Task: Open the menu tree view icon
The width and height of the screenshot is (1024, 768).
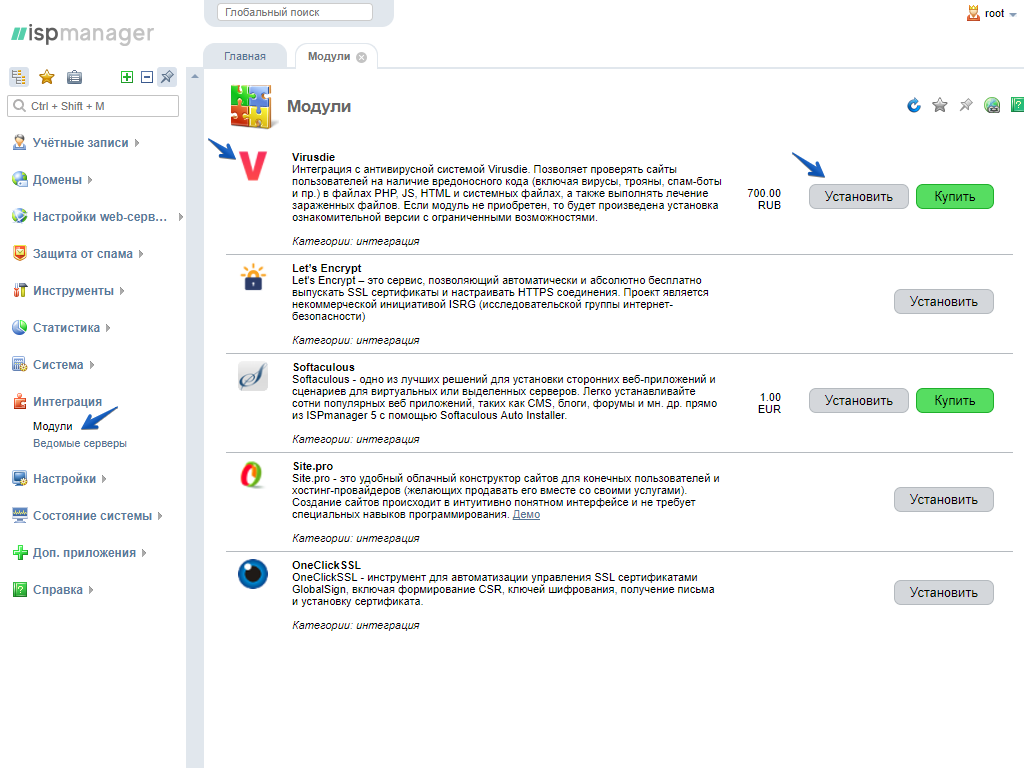Action: (x=18, y=77)
